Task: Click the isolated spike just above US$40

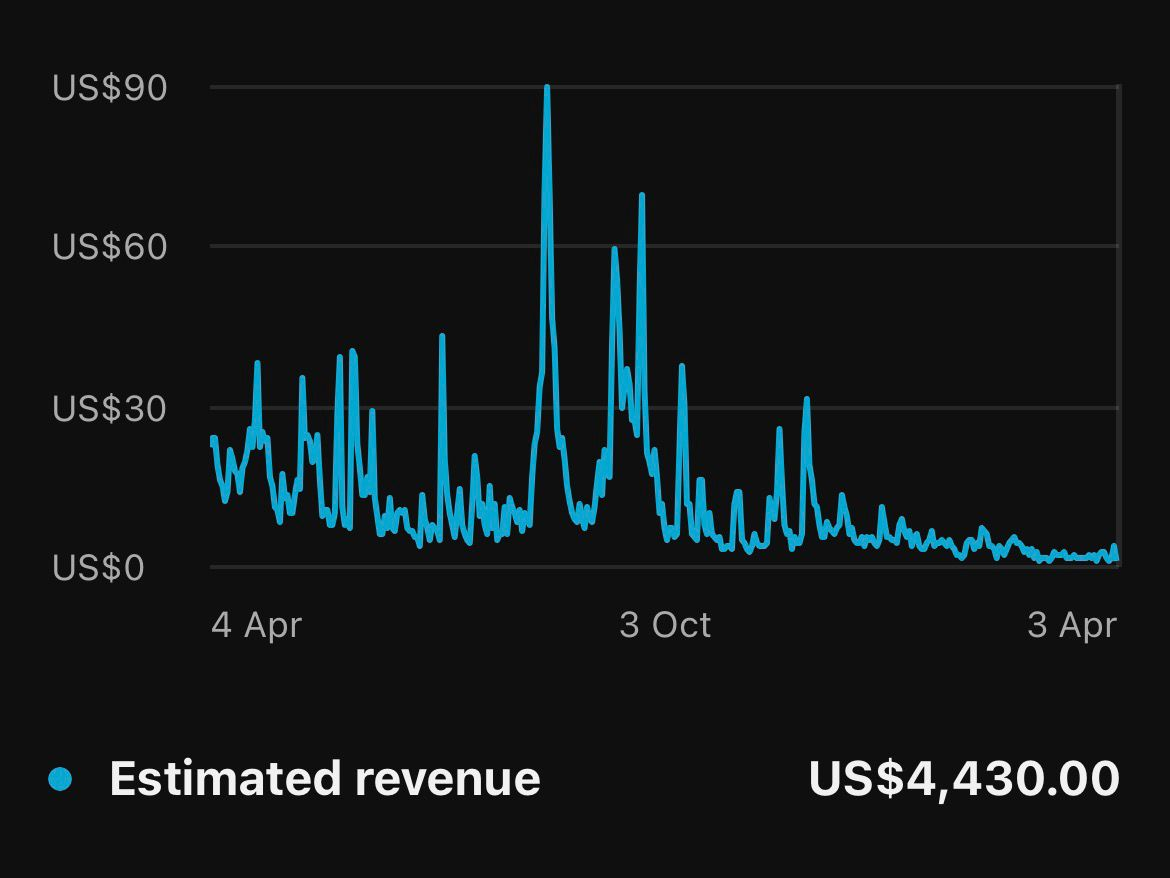Action: [x=442, y=337]
